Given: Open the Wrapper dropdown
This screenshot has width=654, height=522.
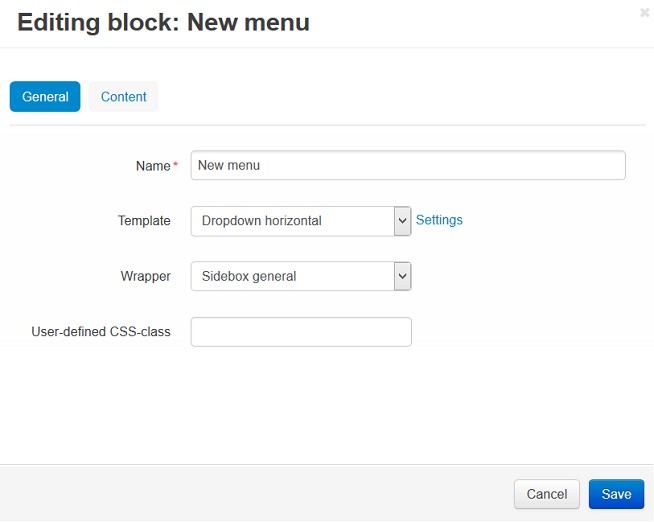Looking at the screenshot, I should pos(301,276).
